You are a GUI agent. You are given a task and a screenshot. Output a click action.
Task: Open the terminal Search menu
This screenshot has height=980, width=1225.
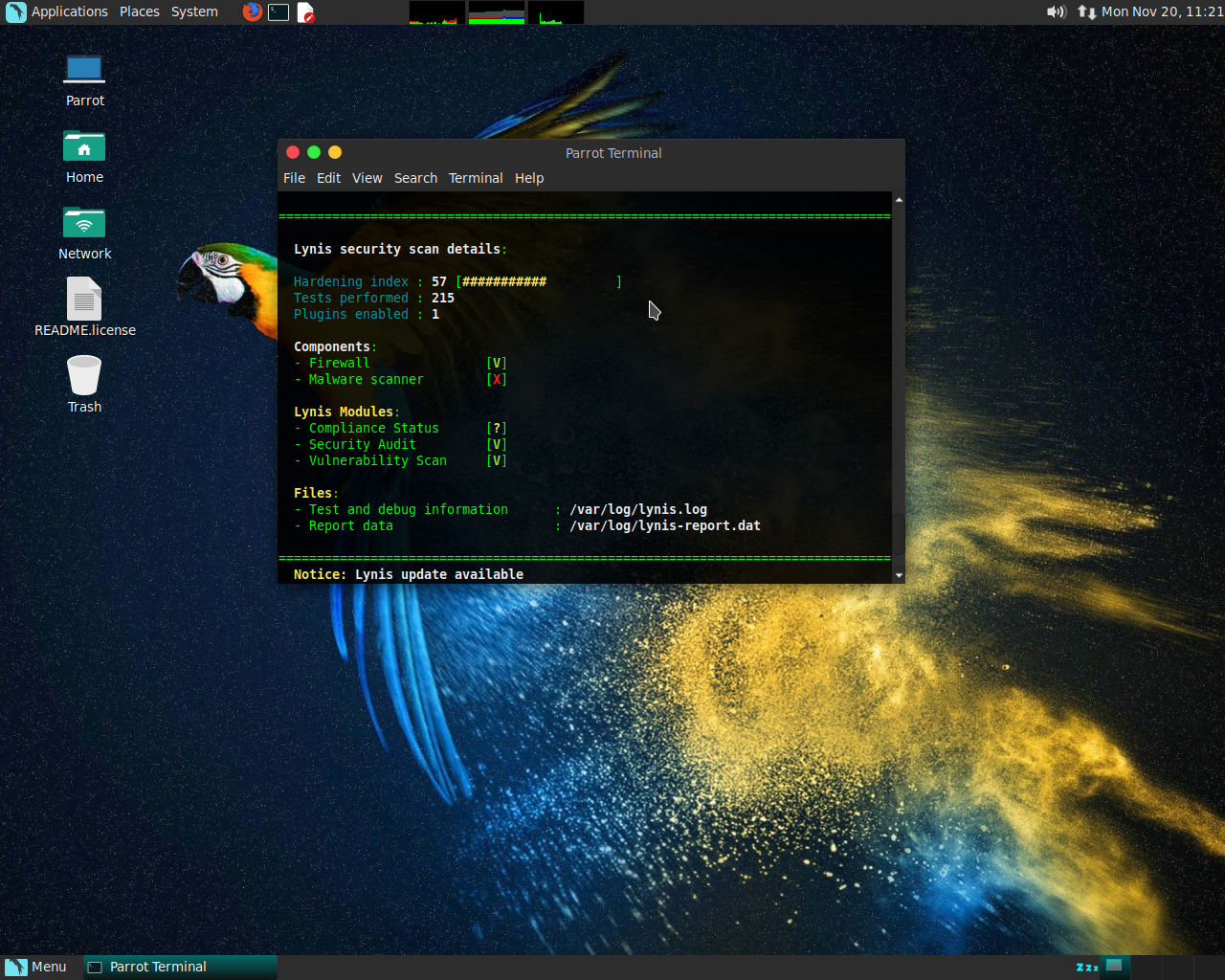[415, 178]
